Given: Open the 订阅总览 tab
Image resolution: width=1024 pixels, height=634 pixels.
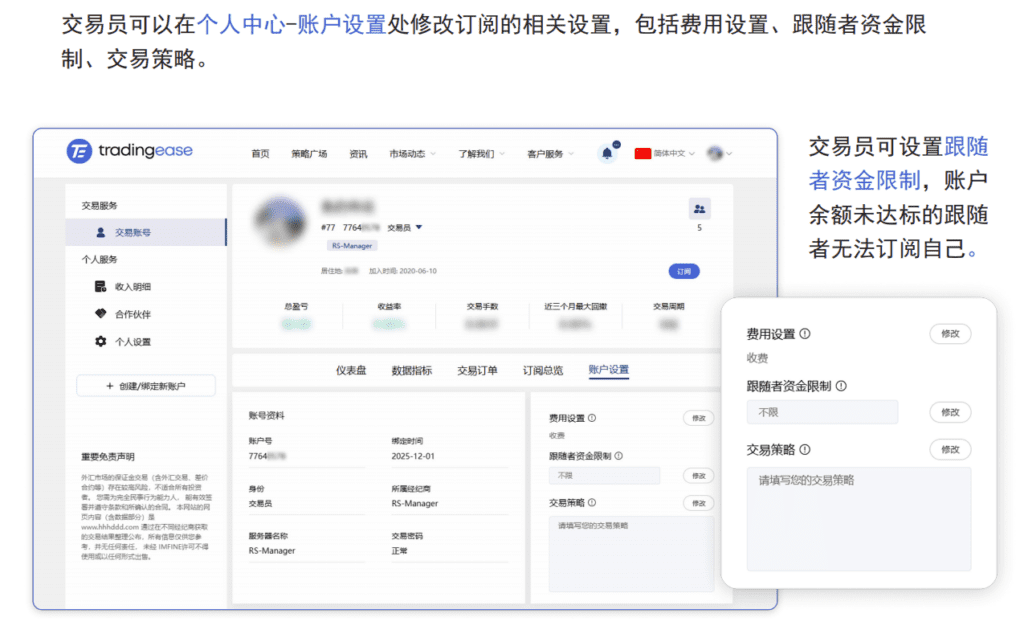Looking at the screenshot, I should click(542, 370).
